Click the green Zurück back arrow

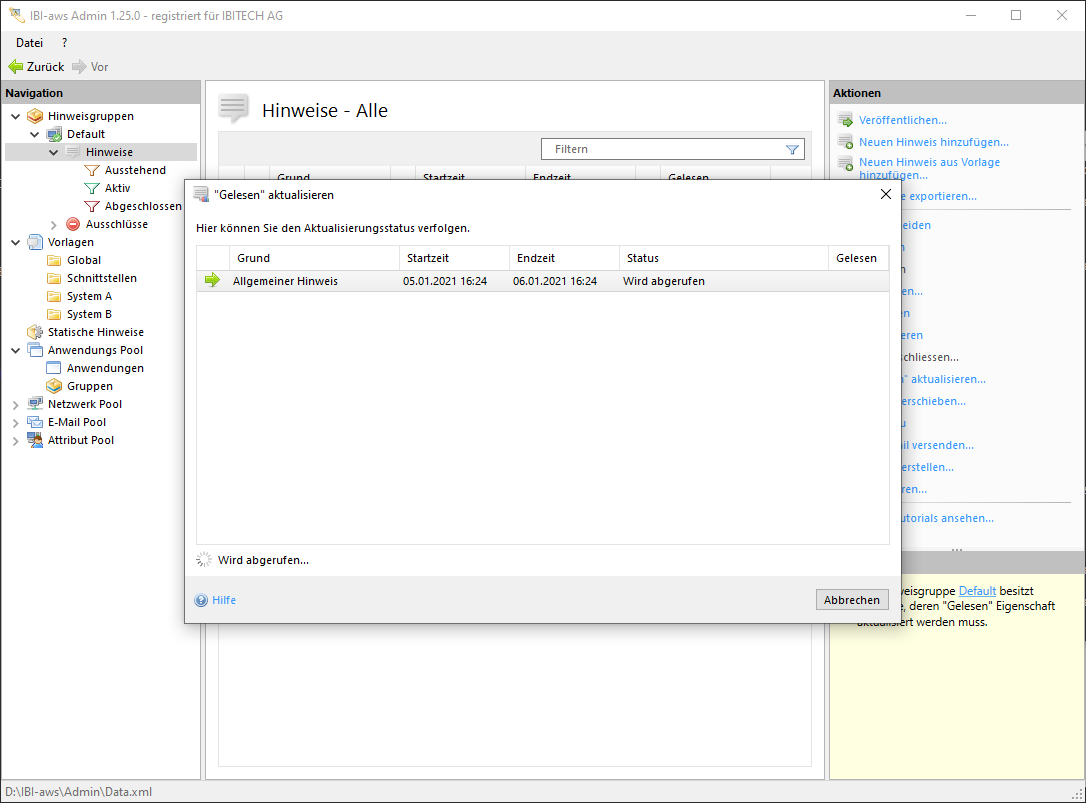tap(15, 67)
